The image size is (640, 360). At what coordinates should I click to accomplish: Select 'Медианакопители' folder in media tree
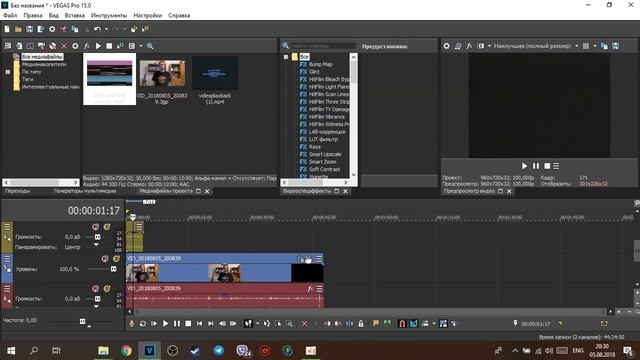[x=44, y=64]
